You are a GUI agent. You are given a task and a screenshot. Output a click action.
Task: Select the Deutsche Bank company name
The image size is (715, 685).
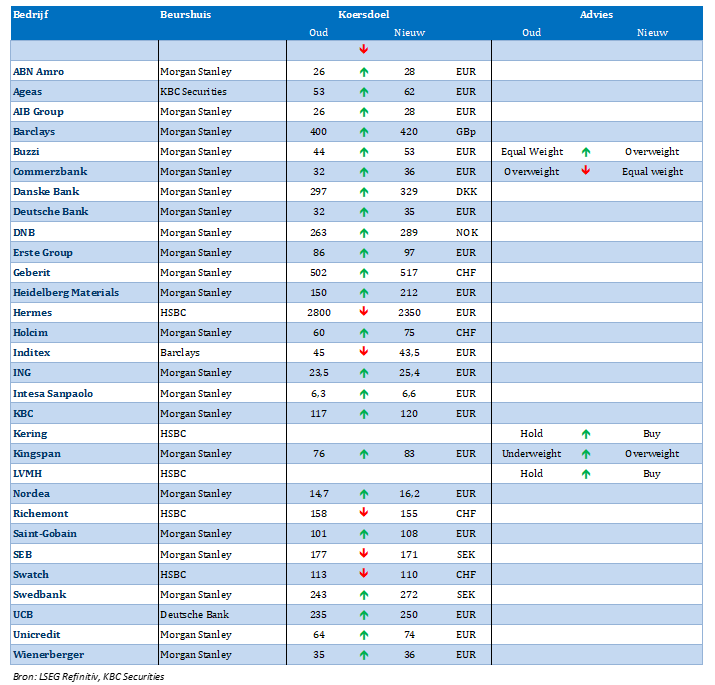[51, 212]
